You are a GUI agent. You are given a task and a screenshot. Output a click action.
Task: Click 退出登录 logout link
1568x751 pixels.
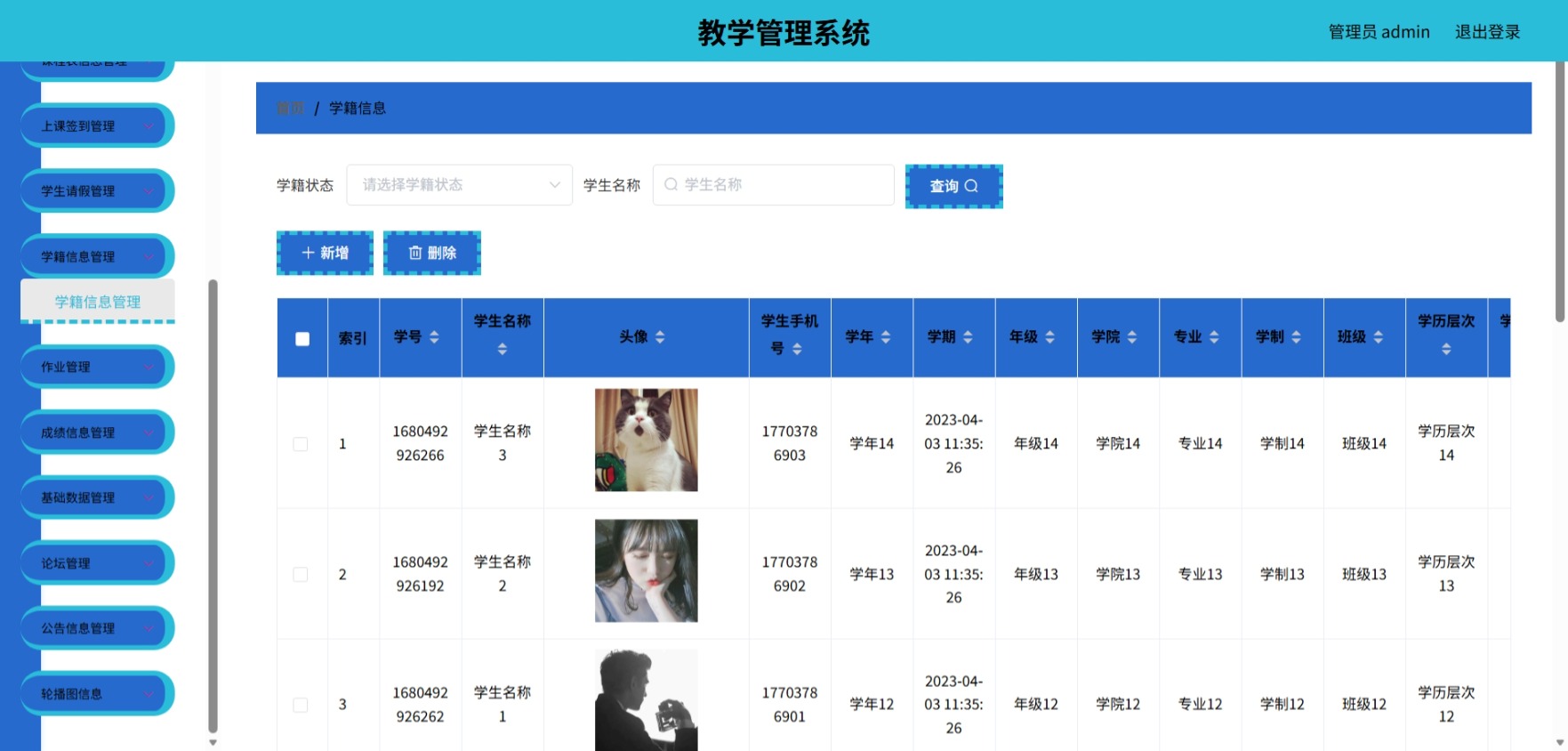[x=1487, y=32]
